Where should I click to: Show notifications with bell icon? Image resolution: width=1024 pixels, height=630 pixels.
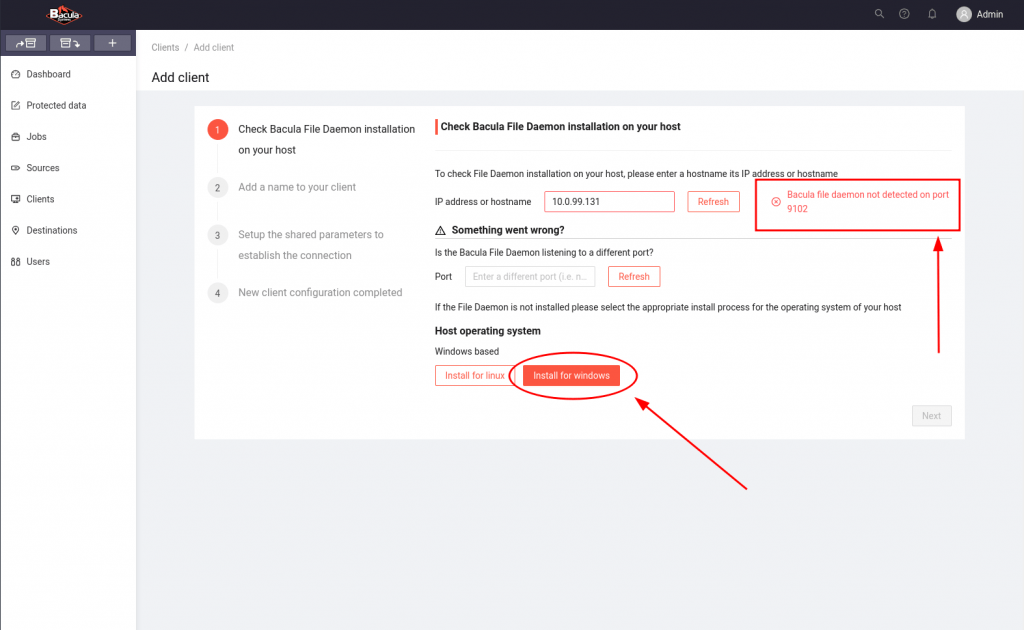(x=932, y=14)
